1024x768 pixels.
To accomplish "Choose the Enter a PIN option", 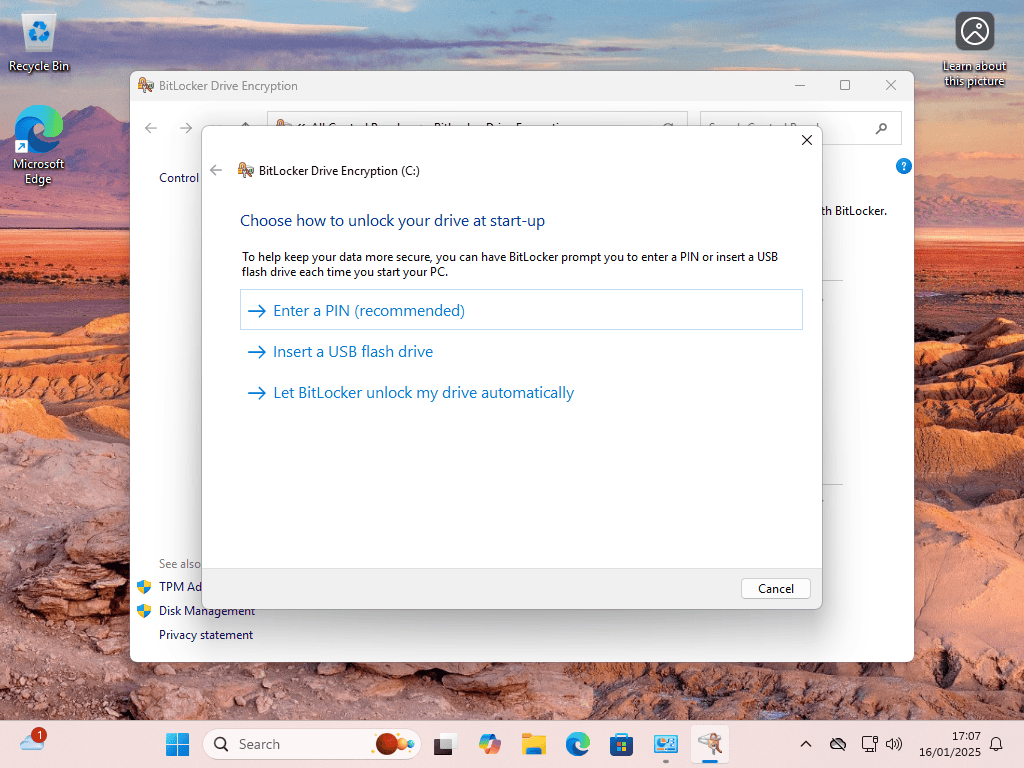I will tap(368, 311).
